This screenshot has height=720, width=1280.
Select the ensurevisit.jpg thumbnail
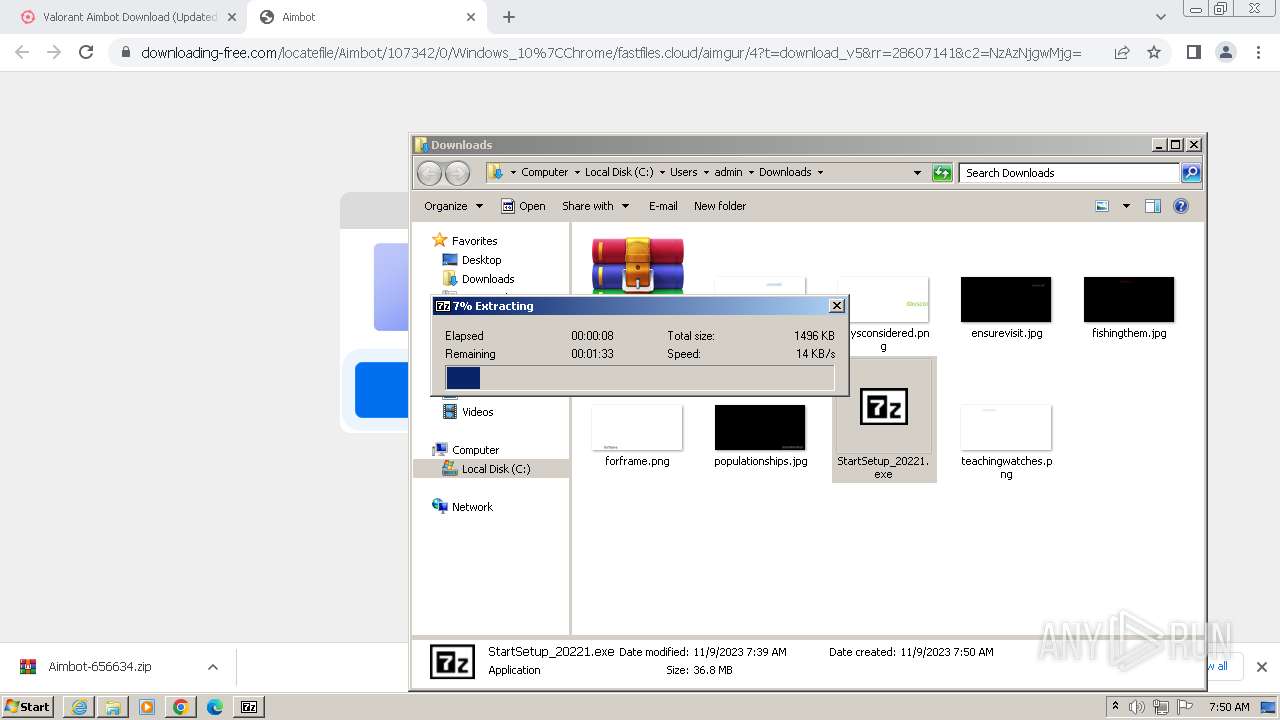tap(1006, 300)
